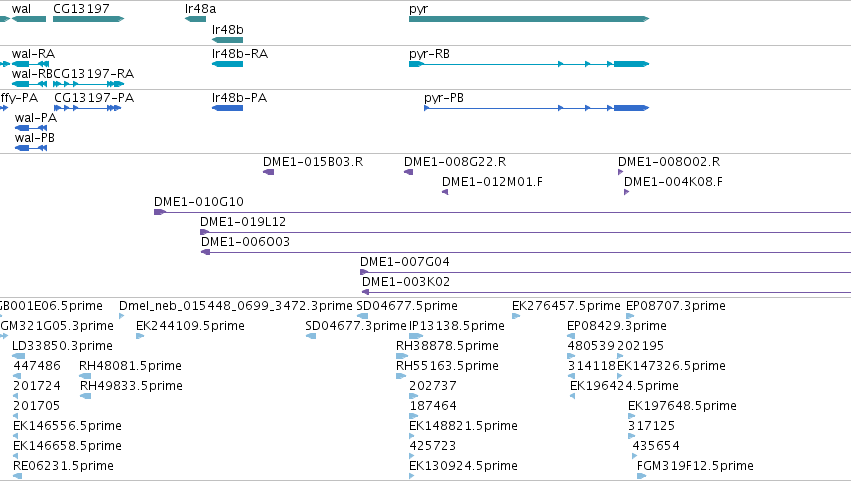This screenshot has width=851, height=481.
Task: Click the Ir48a gene arrow
Action: click(195, 19)
